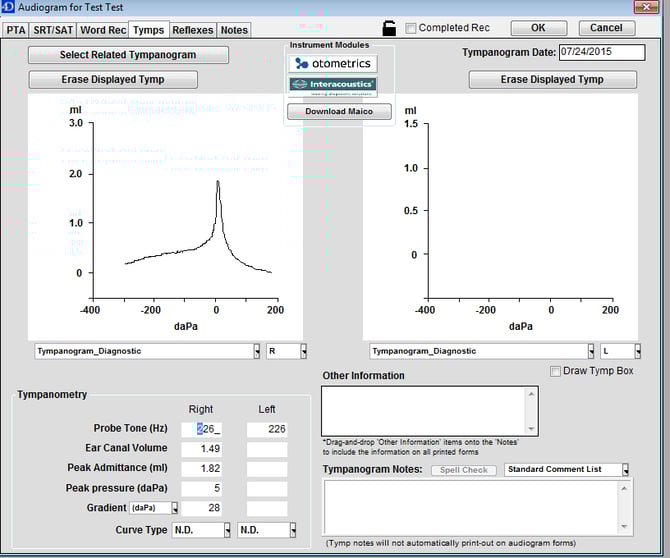Click Select Related Tympanogram button
670x558 pixels.
tap(128, 55)
